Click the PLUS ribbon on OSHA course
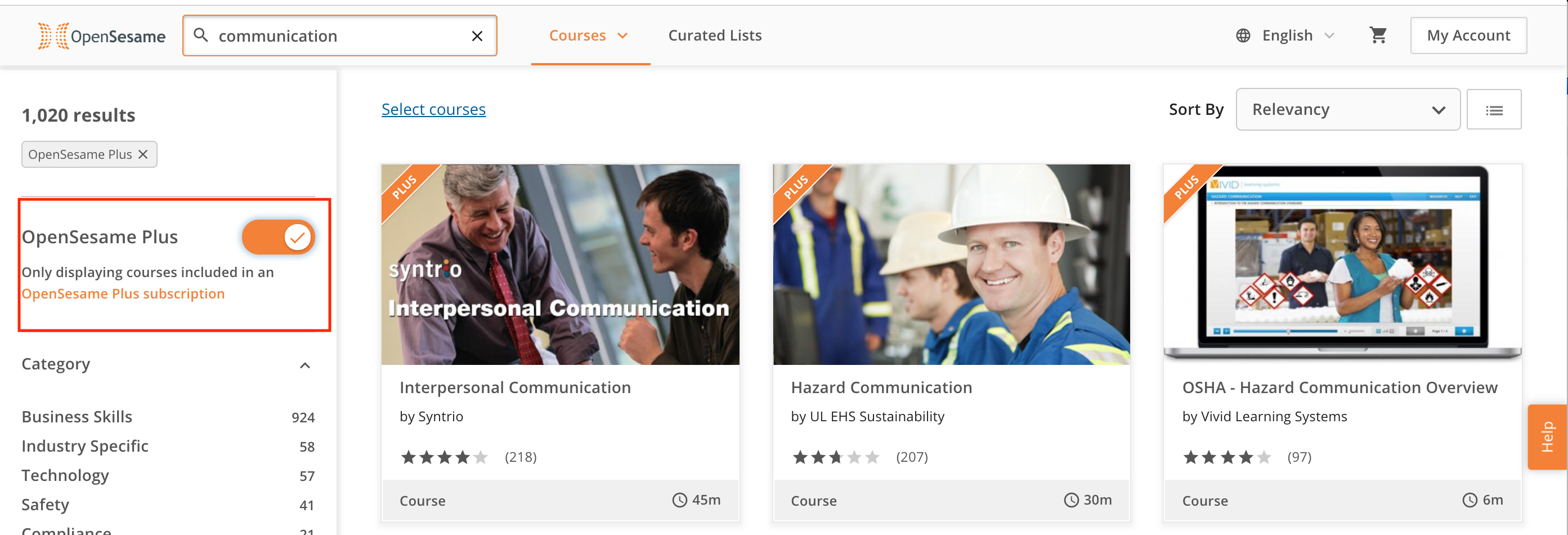Image resolution: width=1568 pixels, height=535 pixels. coord(1186,186)
